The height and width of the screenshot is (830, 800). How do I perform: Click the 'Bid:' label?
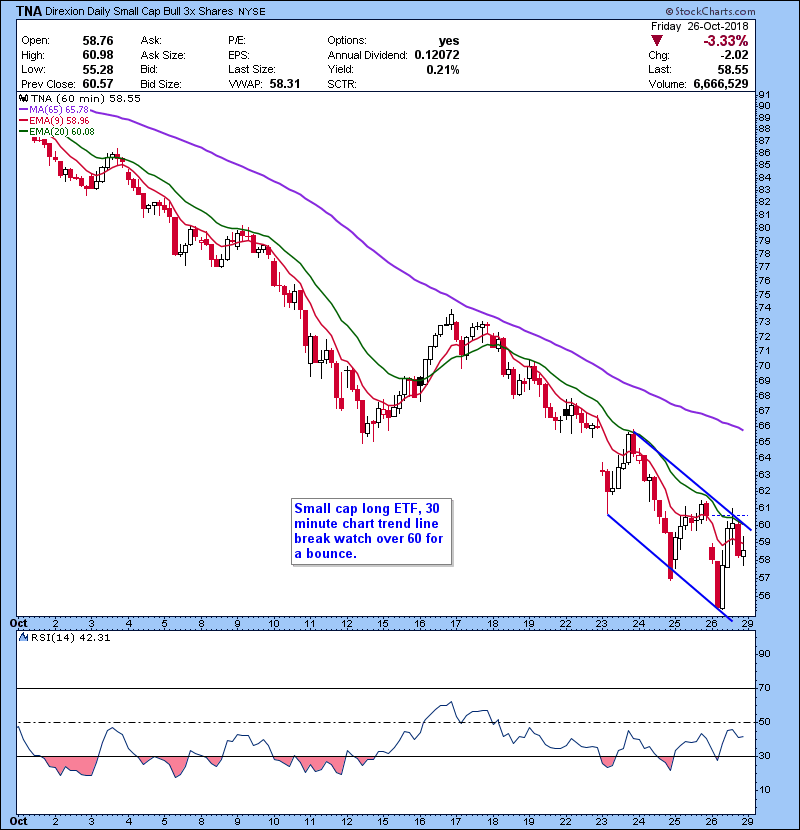tap(149, 69)
